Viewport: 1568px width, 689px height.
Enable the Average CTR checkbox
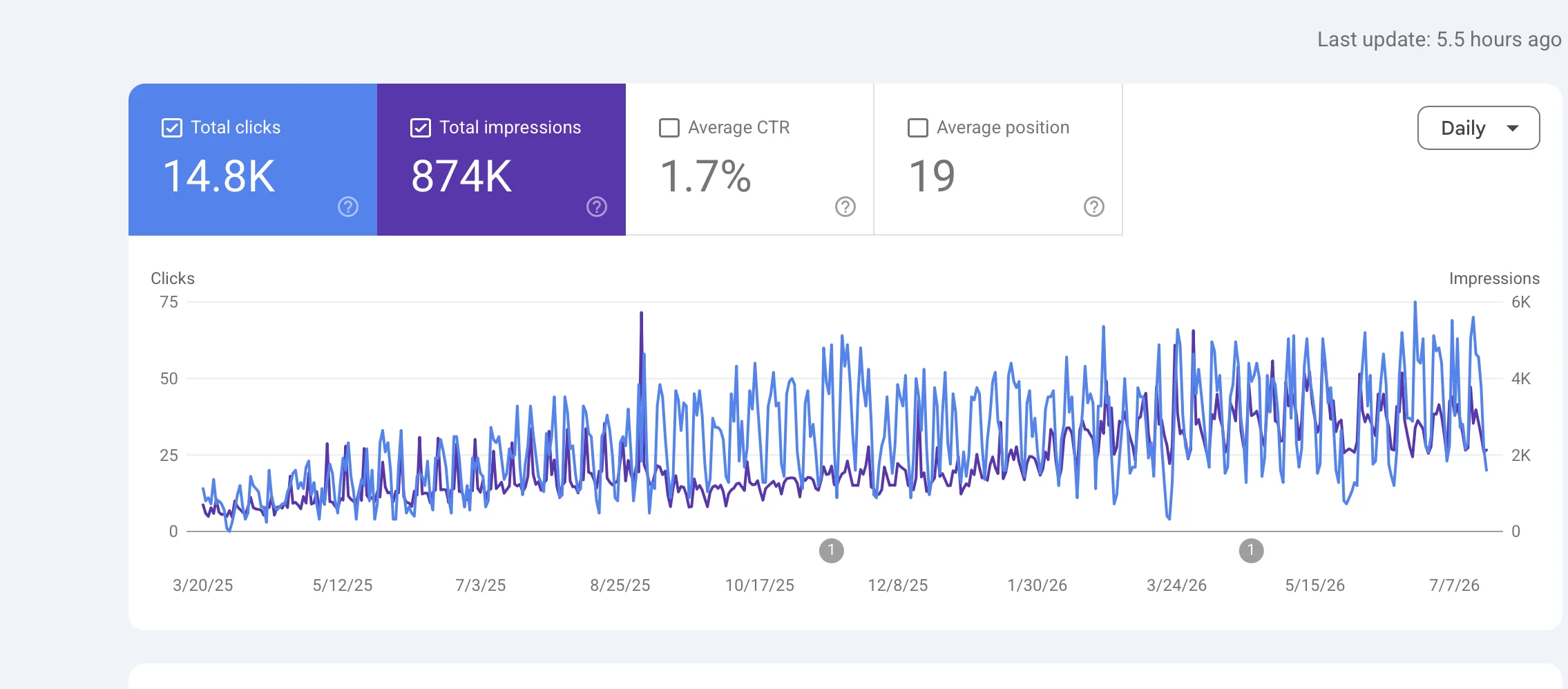(x=669, y=128)
